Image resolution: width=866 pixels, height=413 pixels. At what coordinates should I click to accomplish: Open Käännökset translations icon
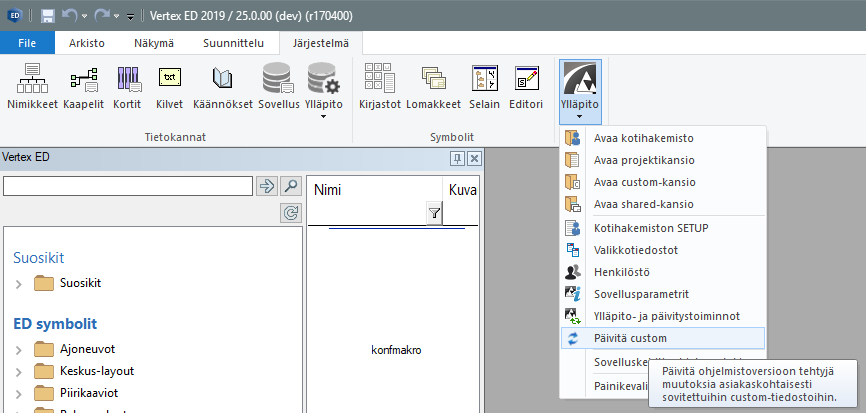pyautogui.click(x=224, y=86)
